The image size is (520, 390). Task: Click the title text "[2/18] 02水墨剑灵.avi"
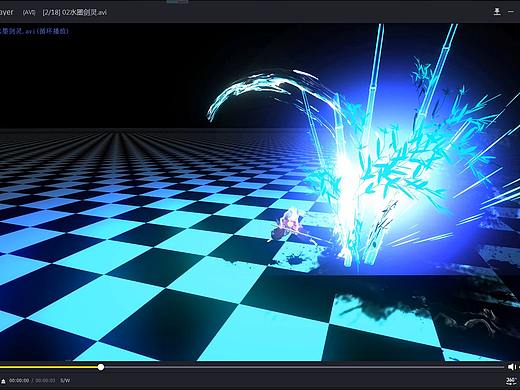(x=75, y=12)
